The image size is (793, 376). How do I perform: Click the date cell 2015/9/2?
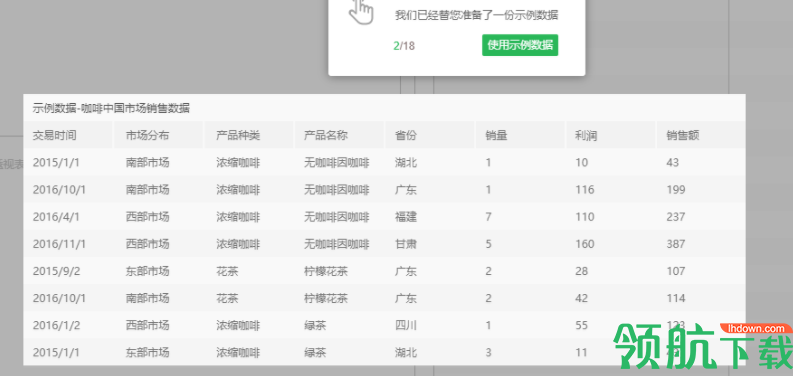(x=56, y=271)
